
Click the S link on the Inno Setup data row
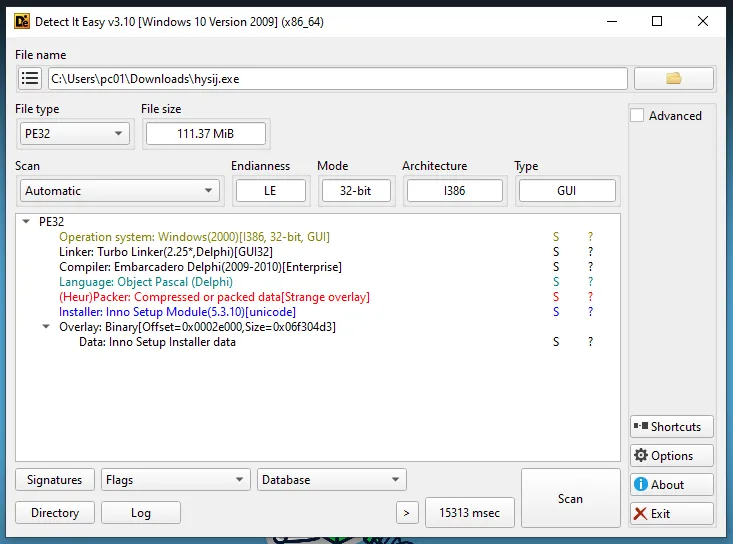coord(556,342)
